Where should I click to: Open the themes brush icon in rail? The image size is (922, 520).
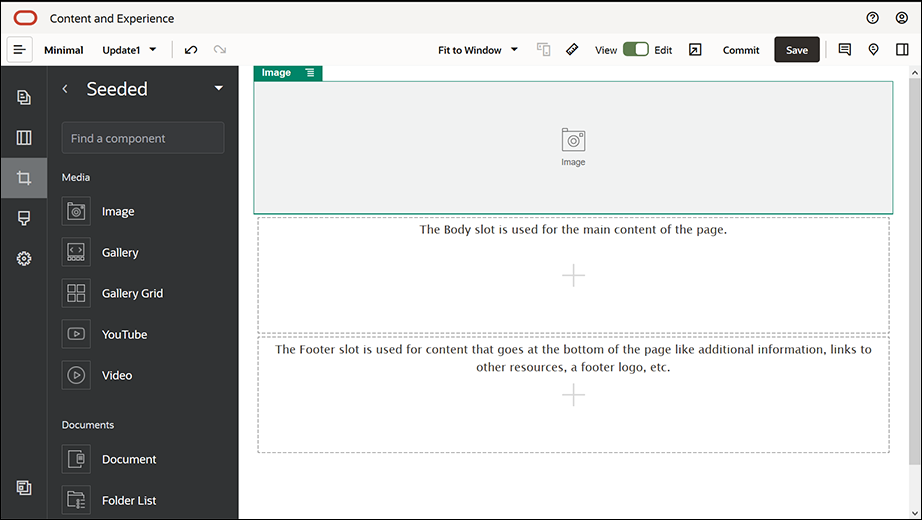(24, 218)
